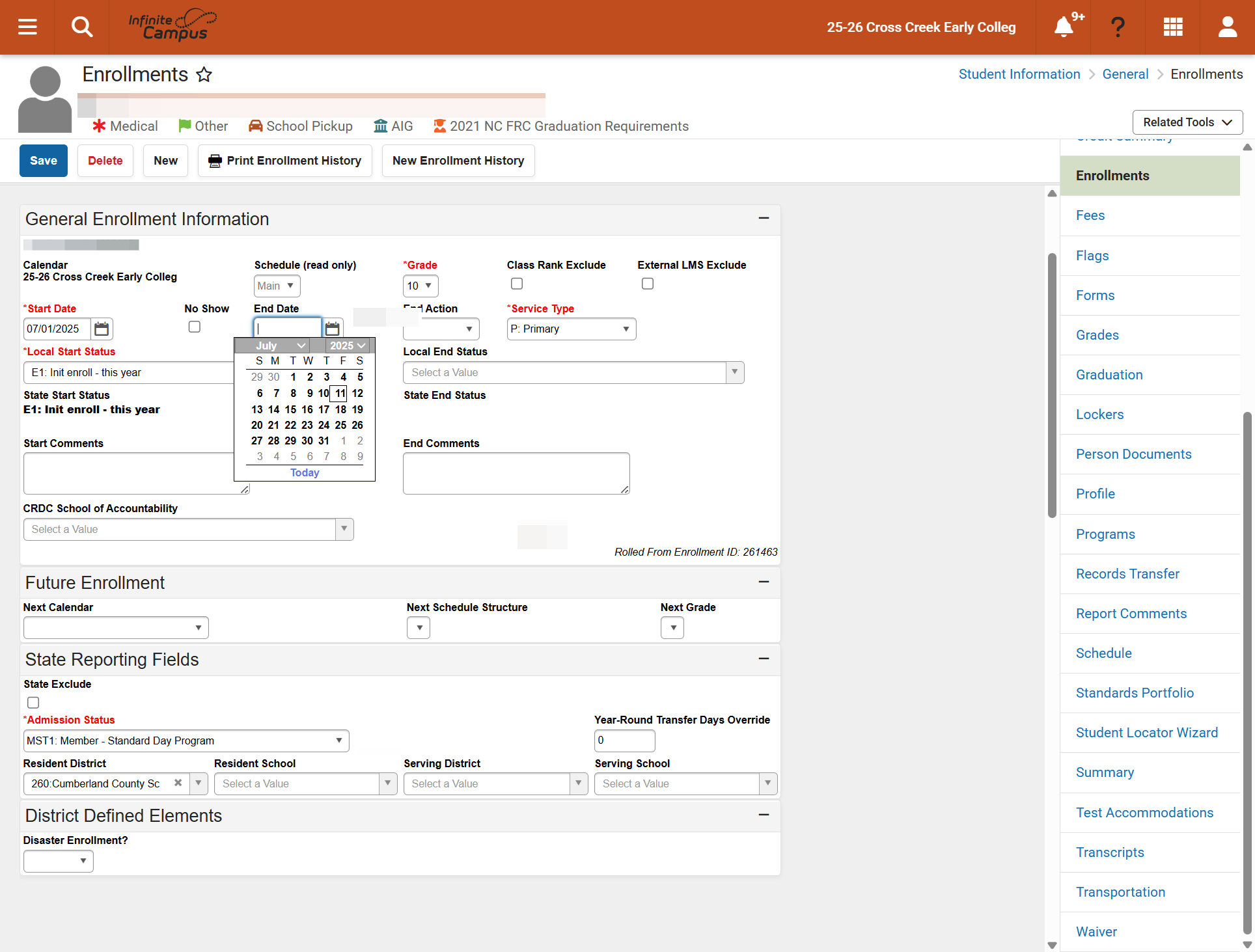The width and height of the screenshot is (1255, 952).
Task: Toggle the No Show checkbox
Action: coord(195,327)
